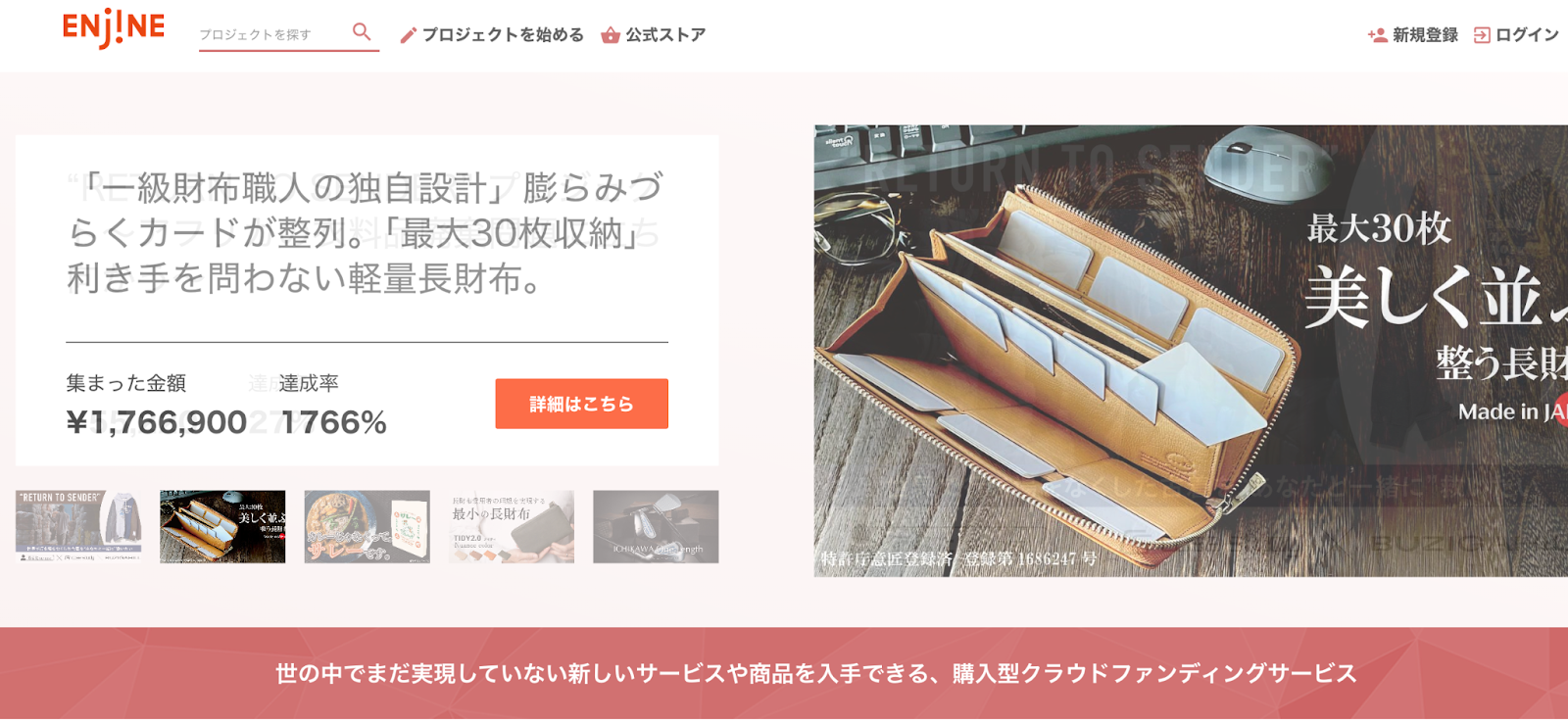This screenshot has width=1568, height=723.
Task: Click the ENjiNE logo
Action: point(114,28)
